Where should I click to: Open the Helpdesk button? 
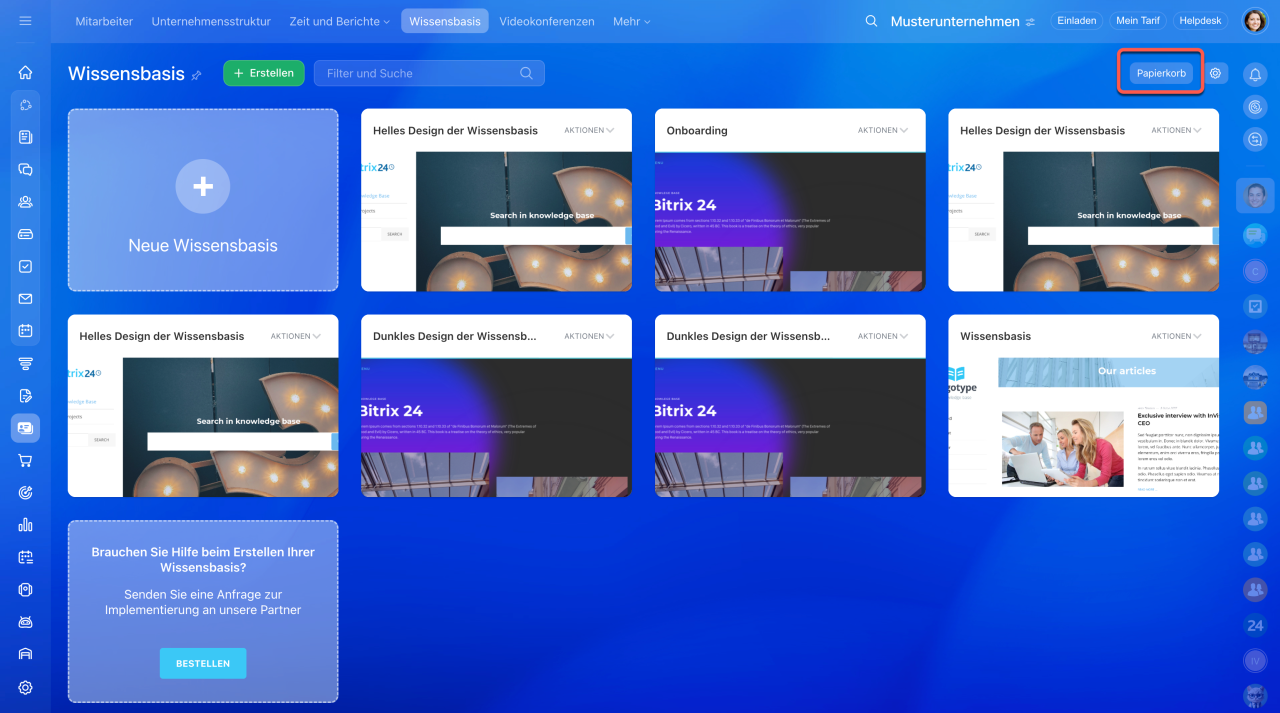tap(1201, 21)
